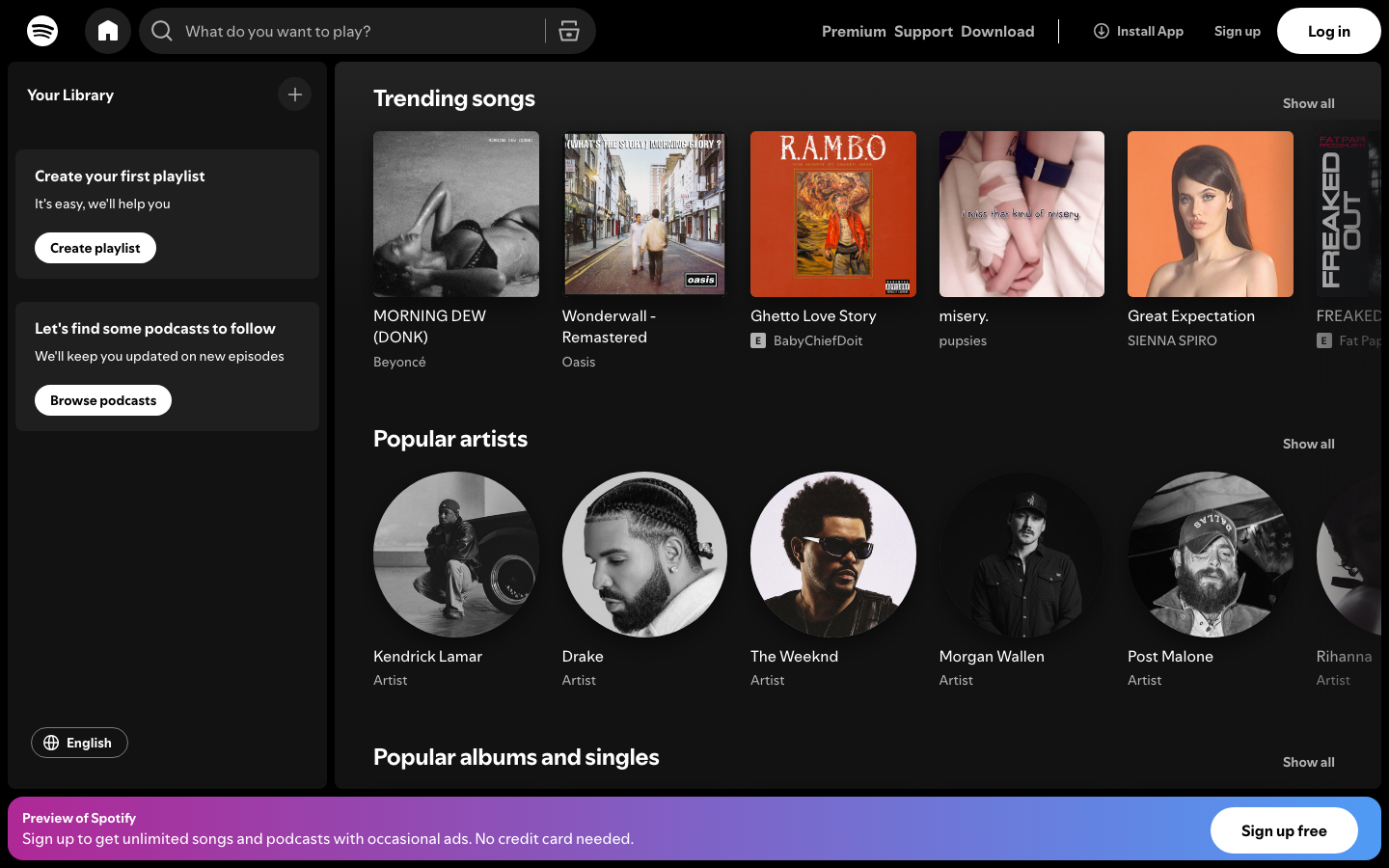Open Support page link
Image resolution: width=1389 pixels, height=868 pixels.
click(x=923, y=31)
